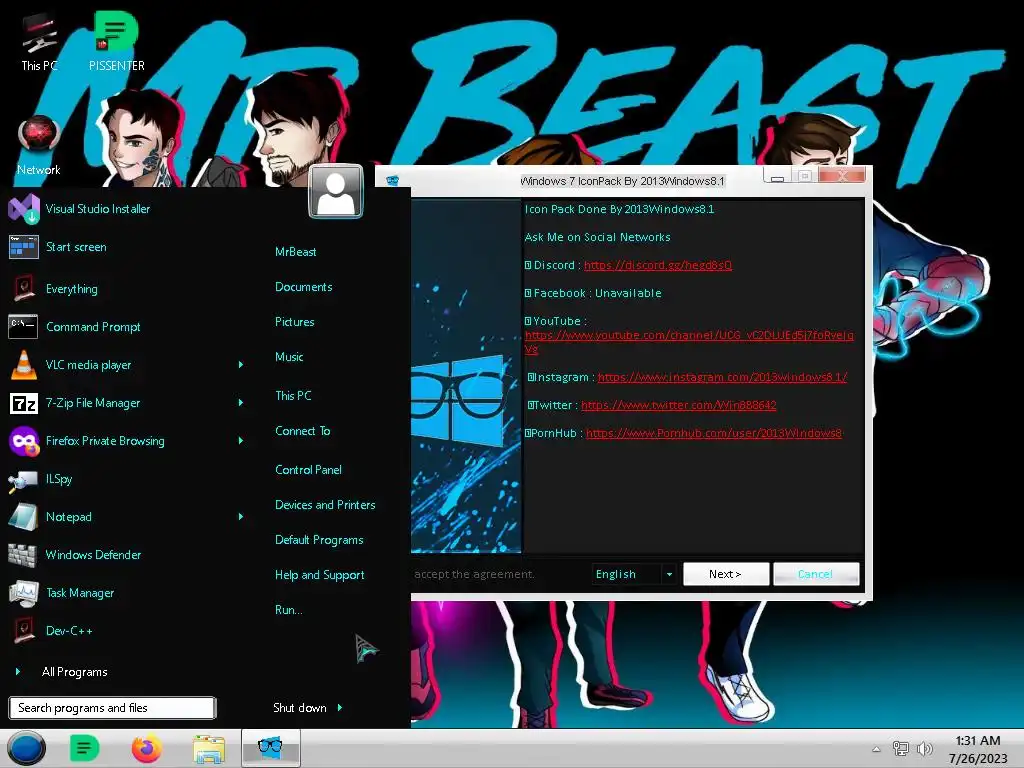Click the ILSpy icon
Viewport: 1024px width, 768px height.
(23, 480)
